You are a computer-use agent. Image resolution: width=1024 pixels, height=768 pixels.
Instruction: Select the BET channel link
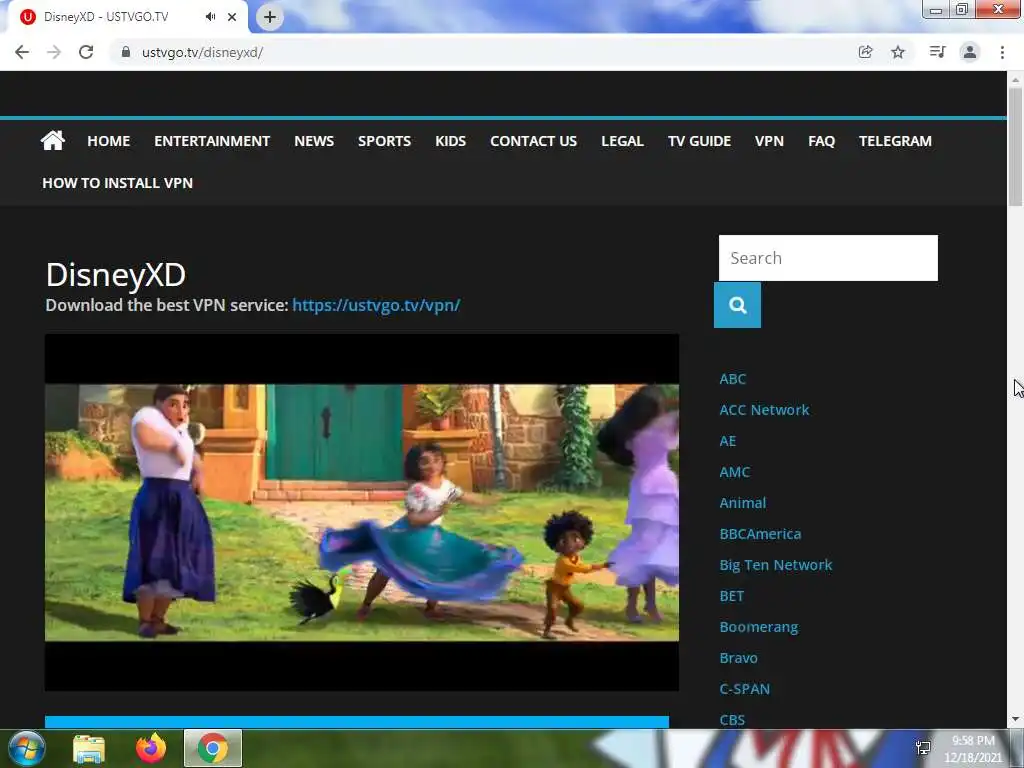[x=731, y=596]
